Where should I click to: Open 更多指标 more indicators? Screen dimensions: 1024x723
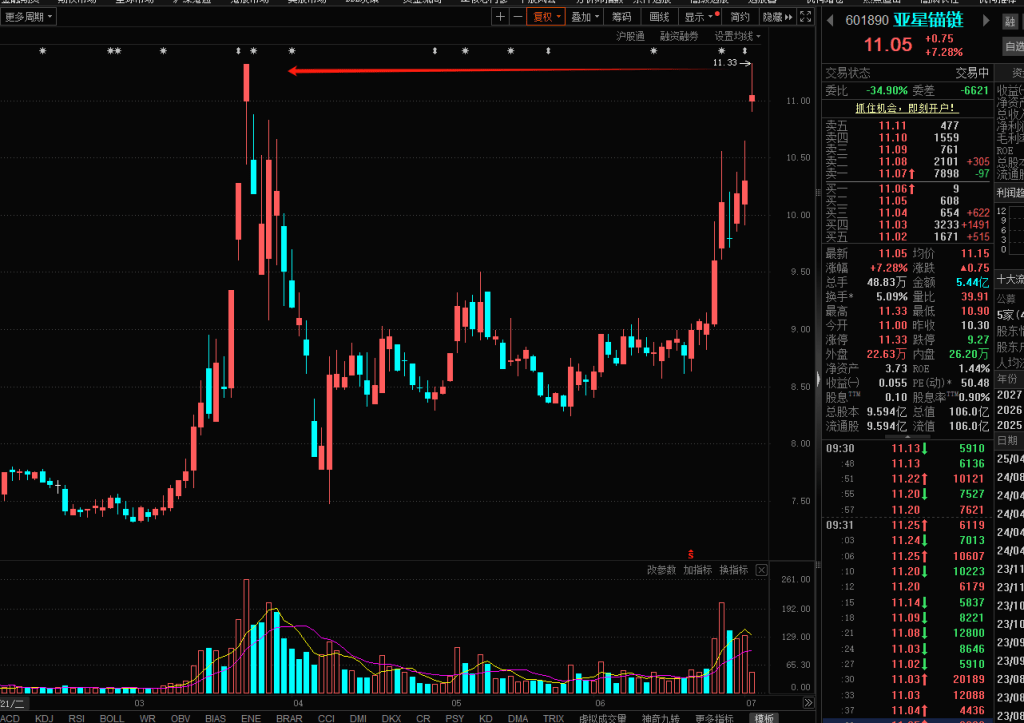coord(714,718)
